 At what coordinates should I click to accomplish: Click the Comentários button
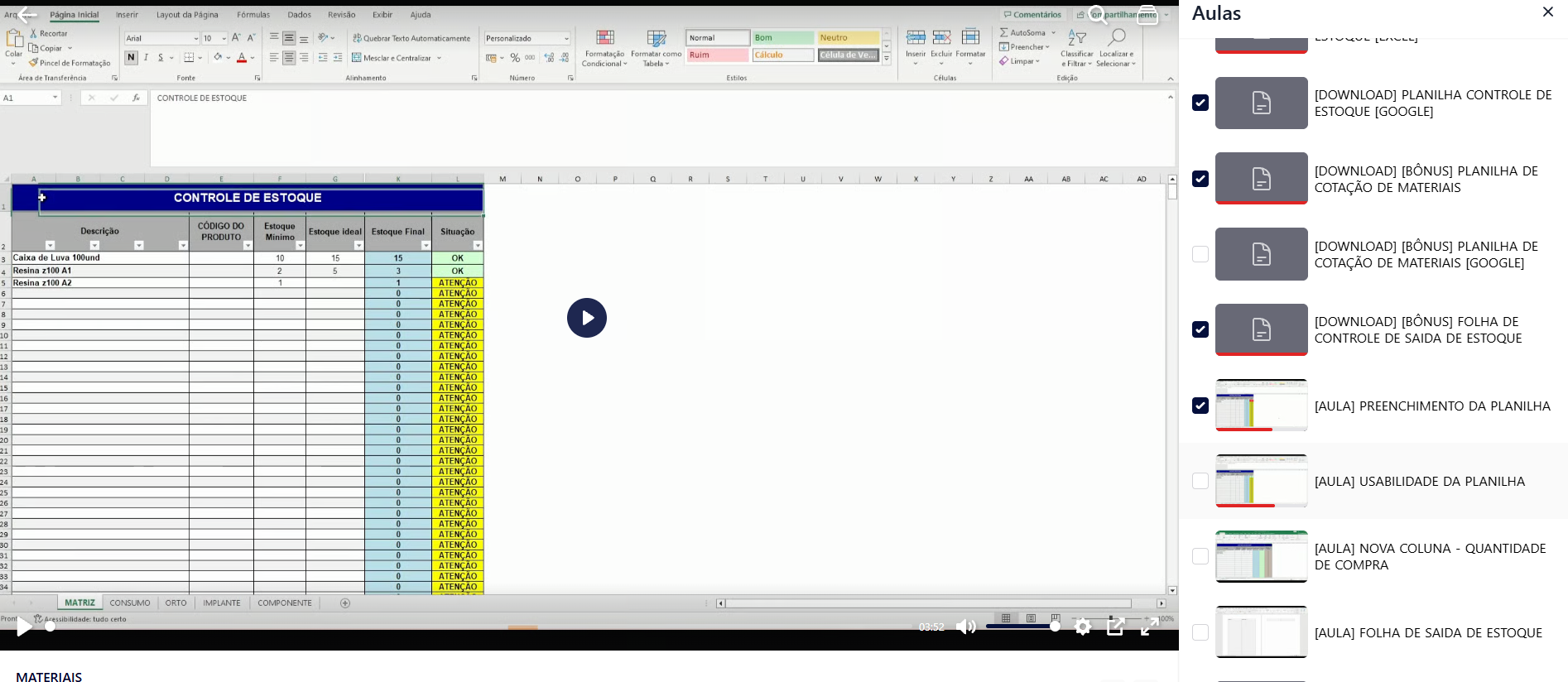click(x=1032, y=15)
